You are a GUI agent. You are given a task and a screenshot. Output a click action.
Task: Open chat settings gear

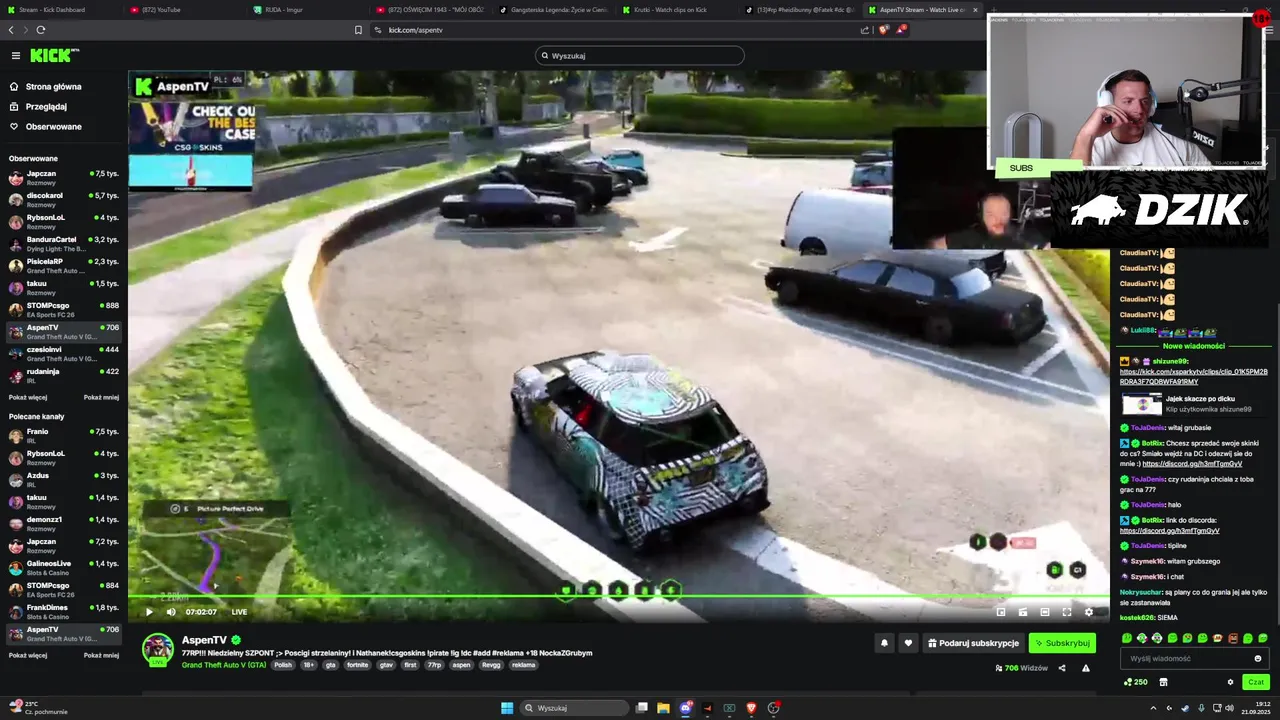(x=1230, y=682)
